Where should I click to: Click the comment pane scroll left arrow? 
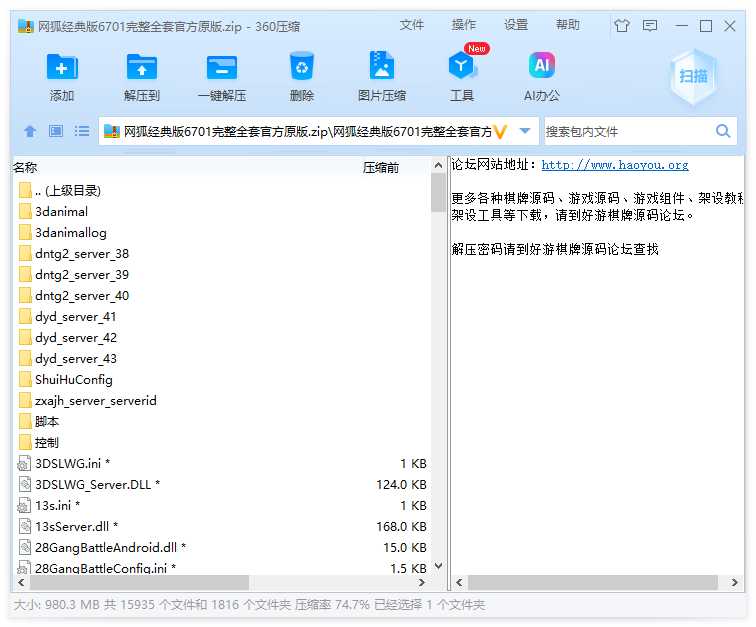point(459,582)
